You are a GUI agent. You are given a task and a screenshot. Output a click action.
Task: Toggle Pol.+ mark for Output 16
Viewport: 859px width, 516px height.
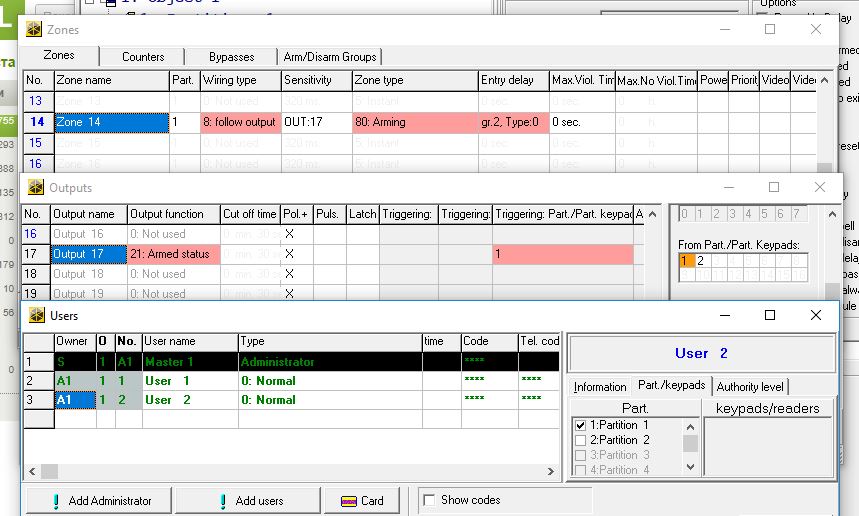click(x=290, y=234)
